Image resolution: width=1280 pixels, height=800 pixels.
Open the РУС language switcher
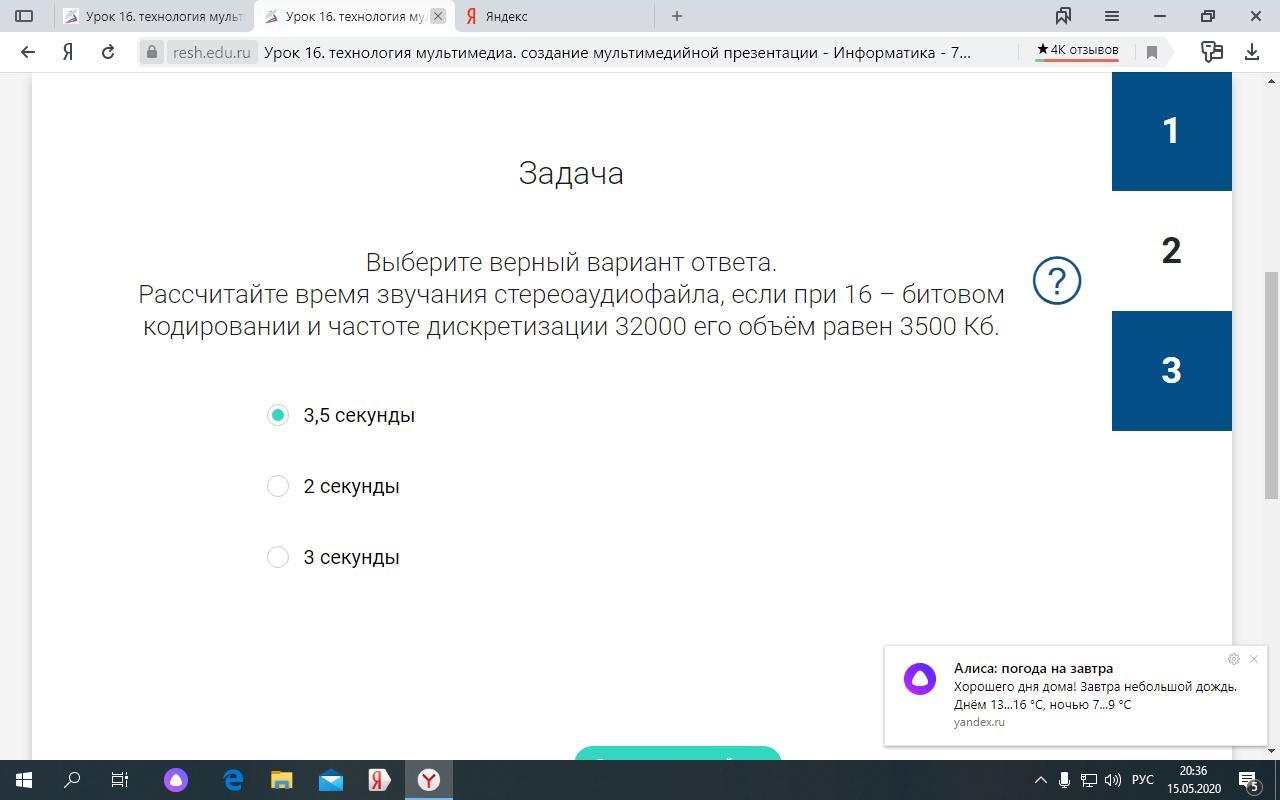(x=1142, y=780)
